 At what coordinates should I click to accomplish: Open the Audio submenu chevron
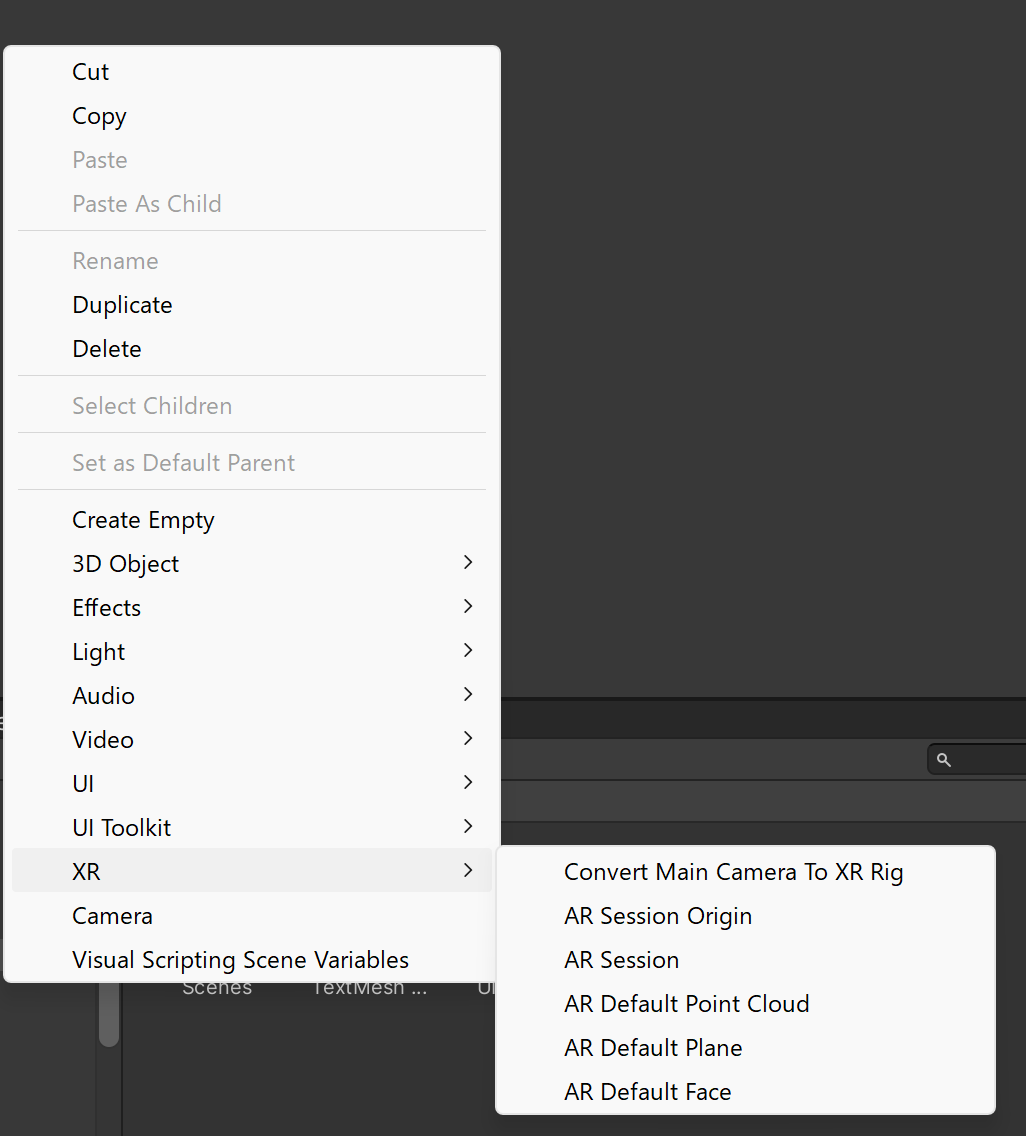pyautogui.click(x=468, y=694)
